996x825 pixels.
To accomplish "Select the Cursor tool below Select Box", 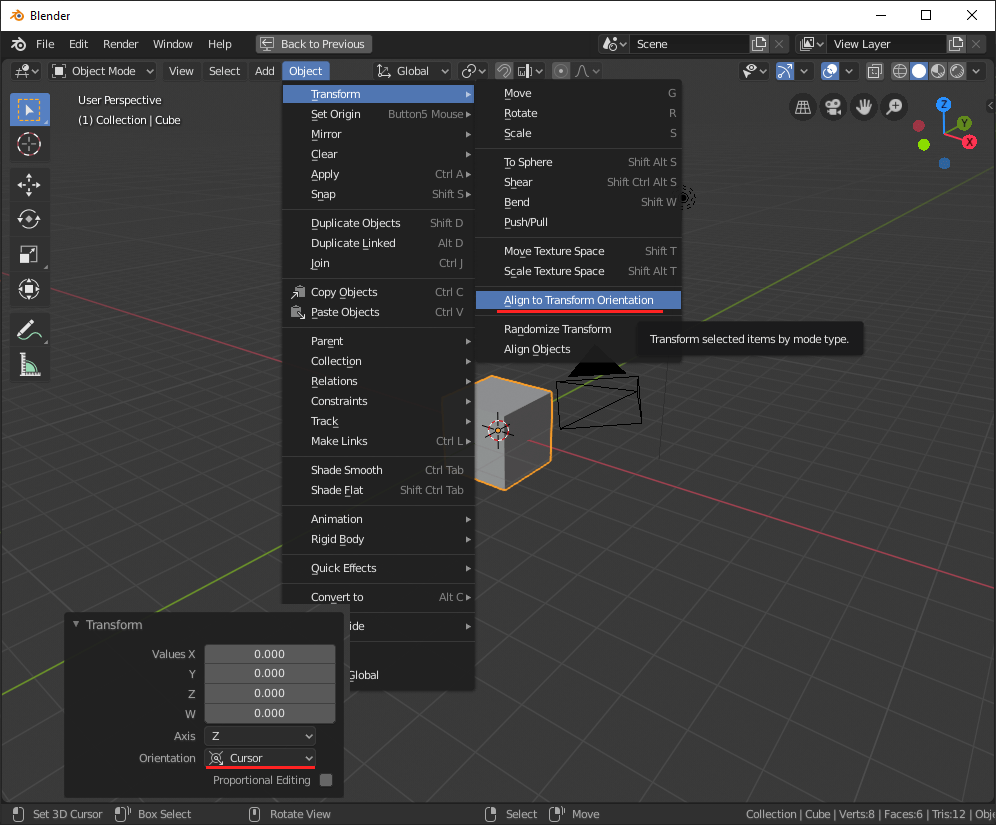I will point(29,144).
